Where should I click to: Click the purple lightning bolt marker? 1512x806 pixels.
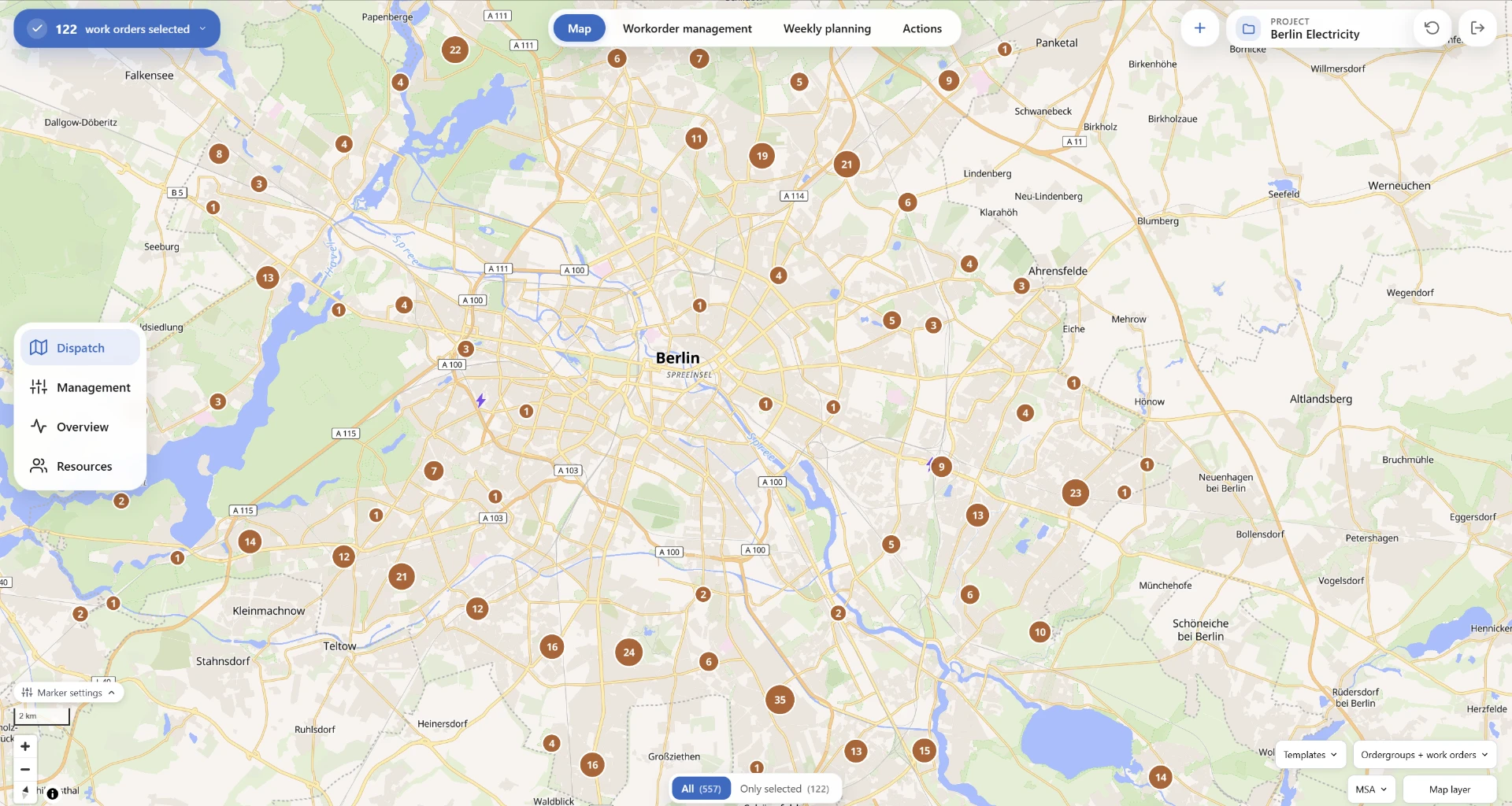coord(480,400)
